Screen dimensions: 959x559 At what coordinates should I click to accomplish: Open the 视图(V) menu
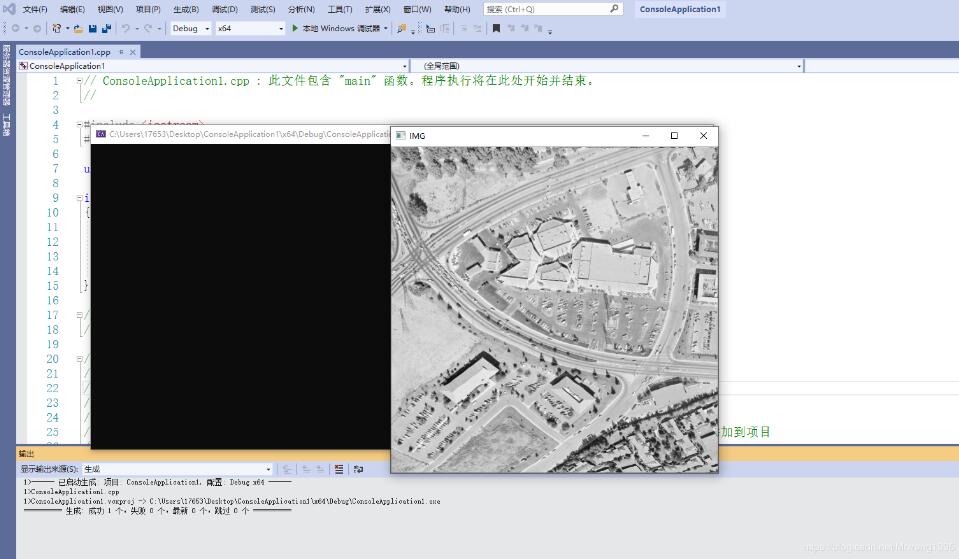110,9
